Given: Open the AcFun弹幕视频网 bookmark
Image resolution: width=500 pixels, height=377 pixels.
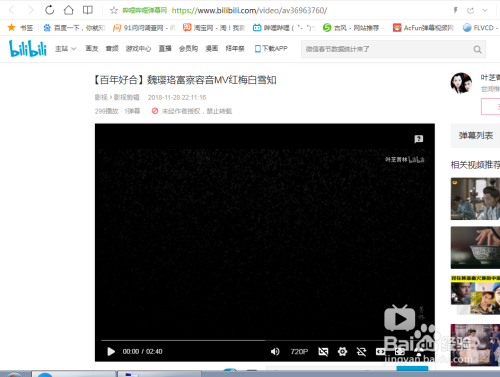Looking at the screenshot, I should [423, 28].
